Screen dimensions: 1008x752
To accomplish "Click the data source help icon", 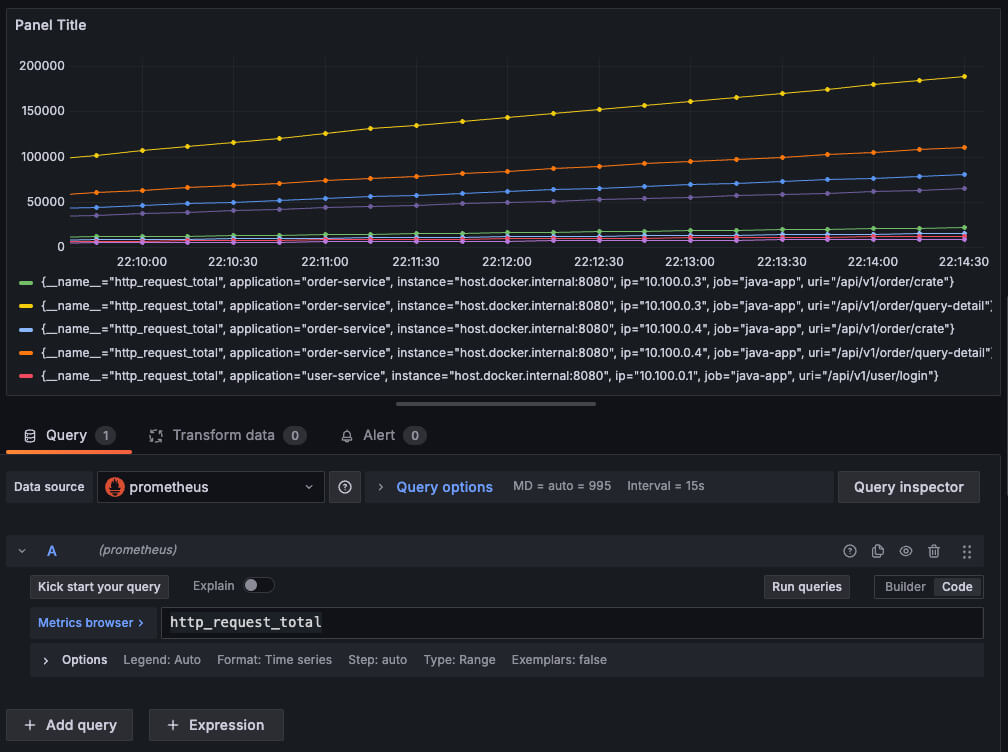I will [345, 487].
